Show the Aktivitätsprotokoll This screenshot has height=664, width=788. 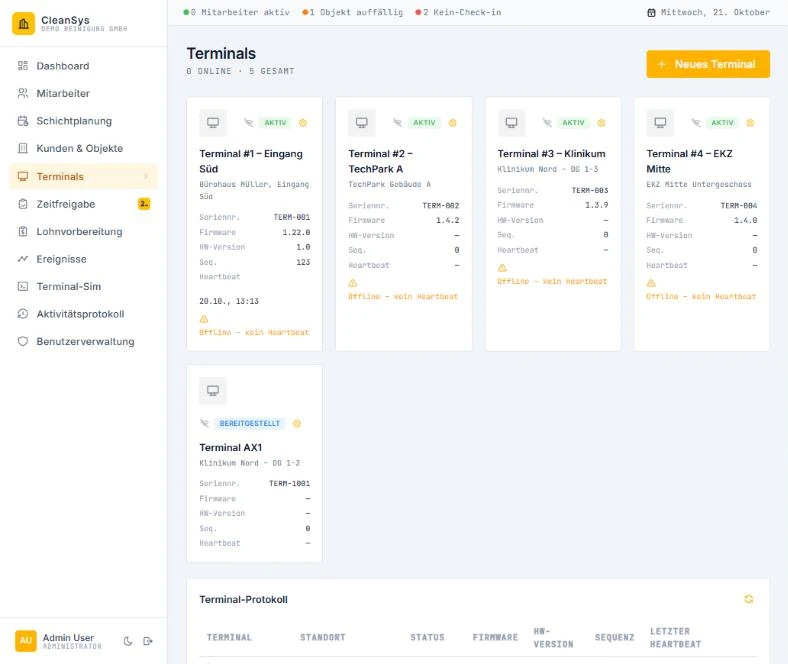83,314
